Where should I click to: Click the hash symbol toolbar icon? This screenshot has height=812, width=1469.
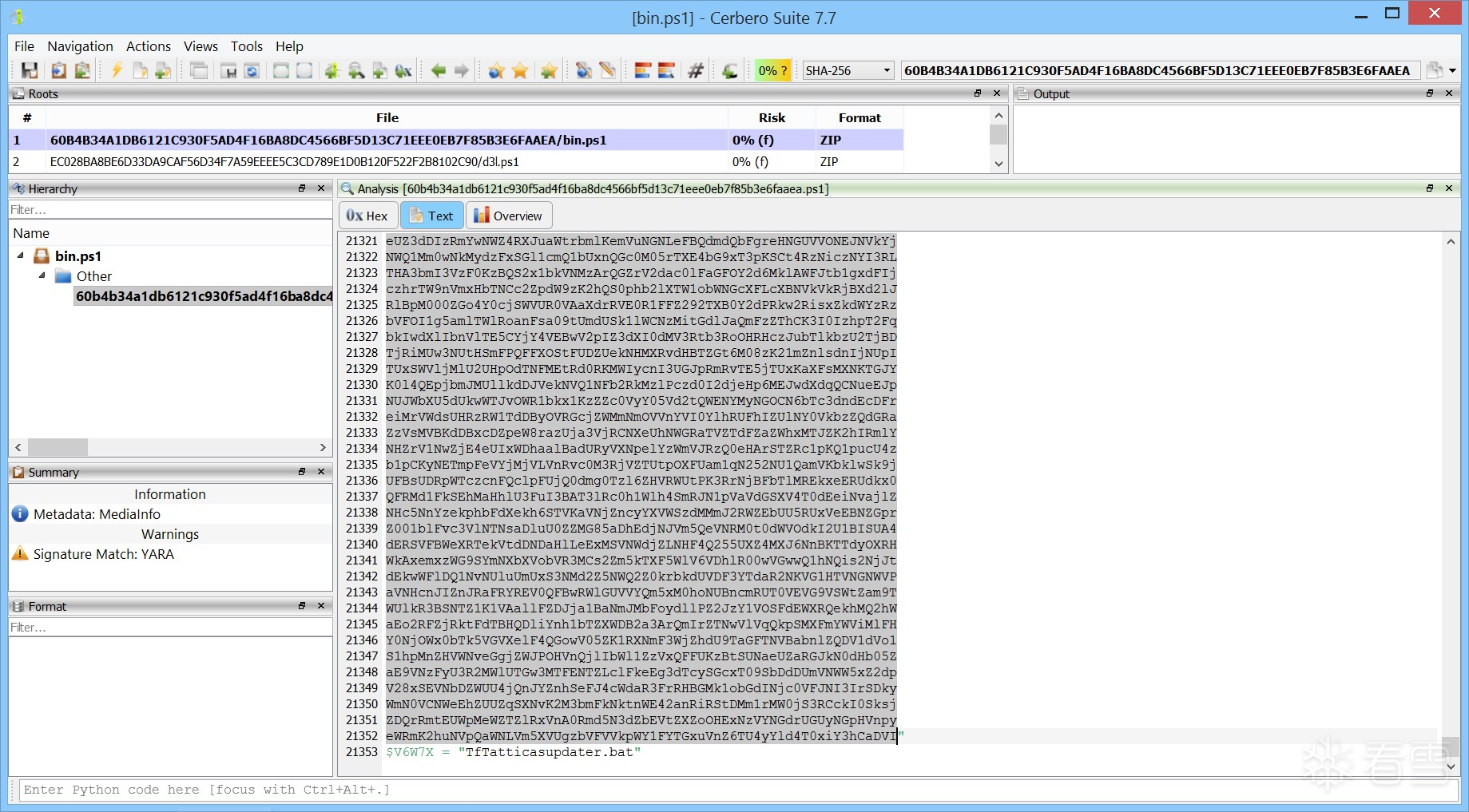click(x=696, y=70)
